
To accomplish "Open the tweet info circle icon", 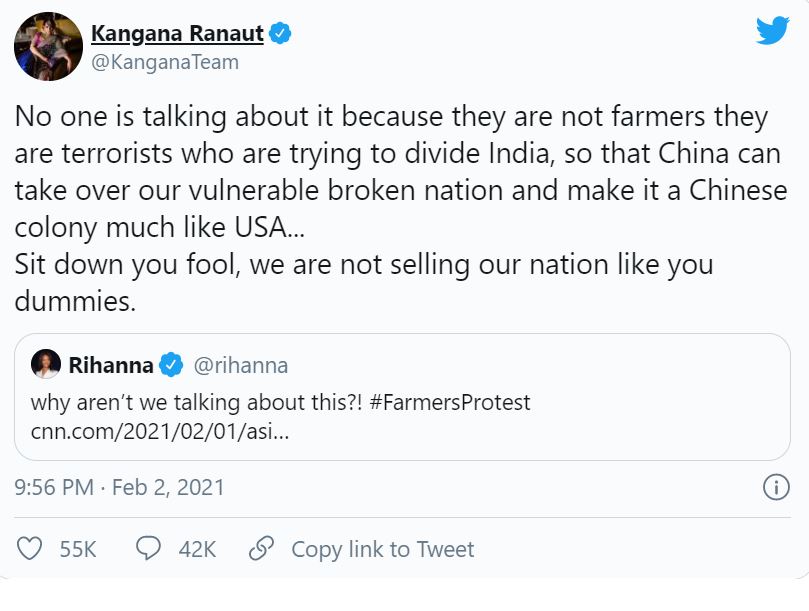I will tap(776, 487).
